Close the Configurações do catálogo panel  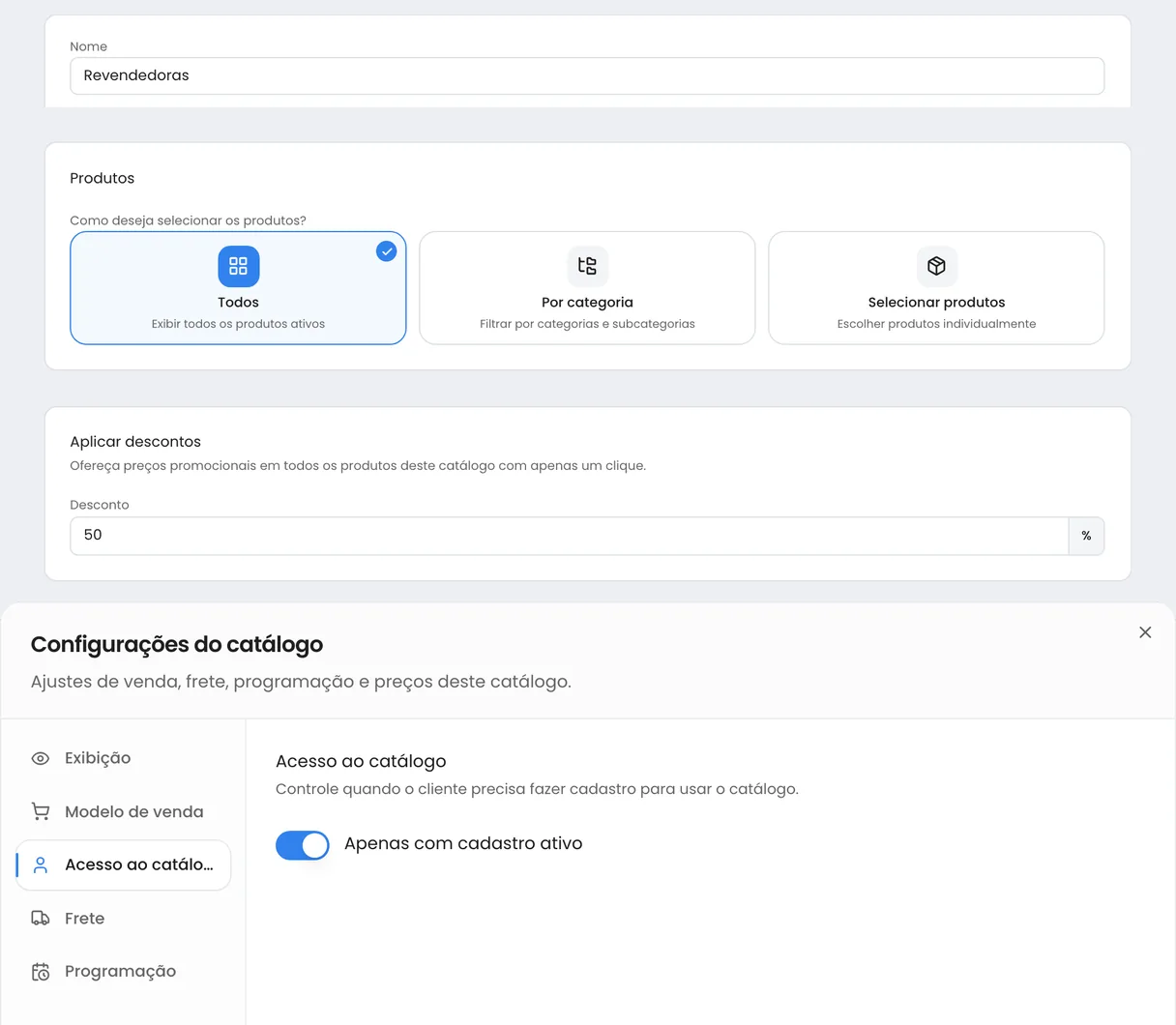click(x=1145, y=632)
